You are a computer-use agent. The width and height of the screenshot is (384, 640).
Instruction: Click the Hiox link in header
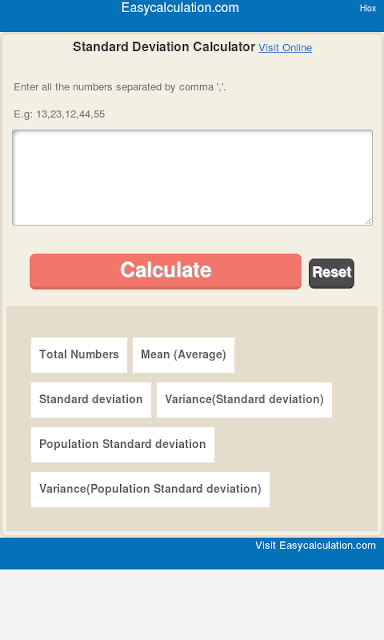coord(368,8)
